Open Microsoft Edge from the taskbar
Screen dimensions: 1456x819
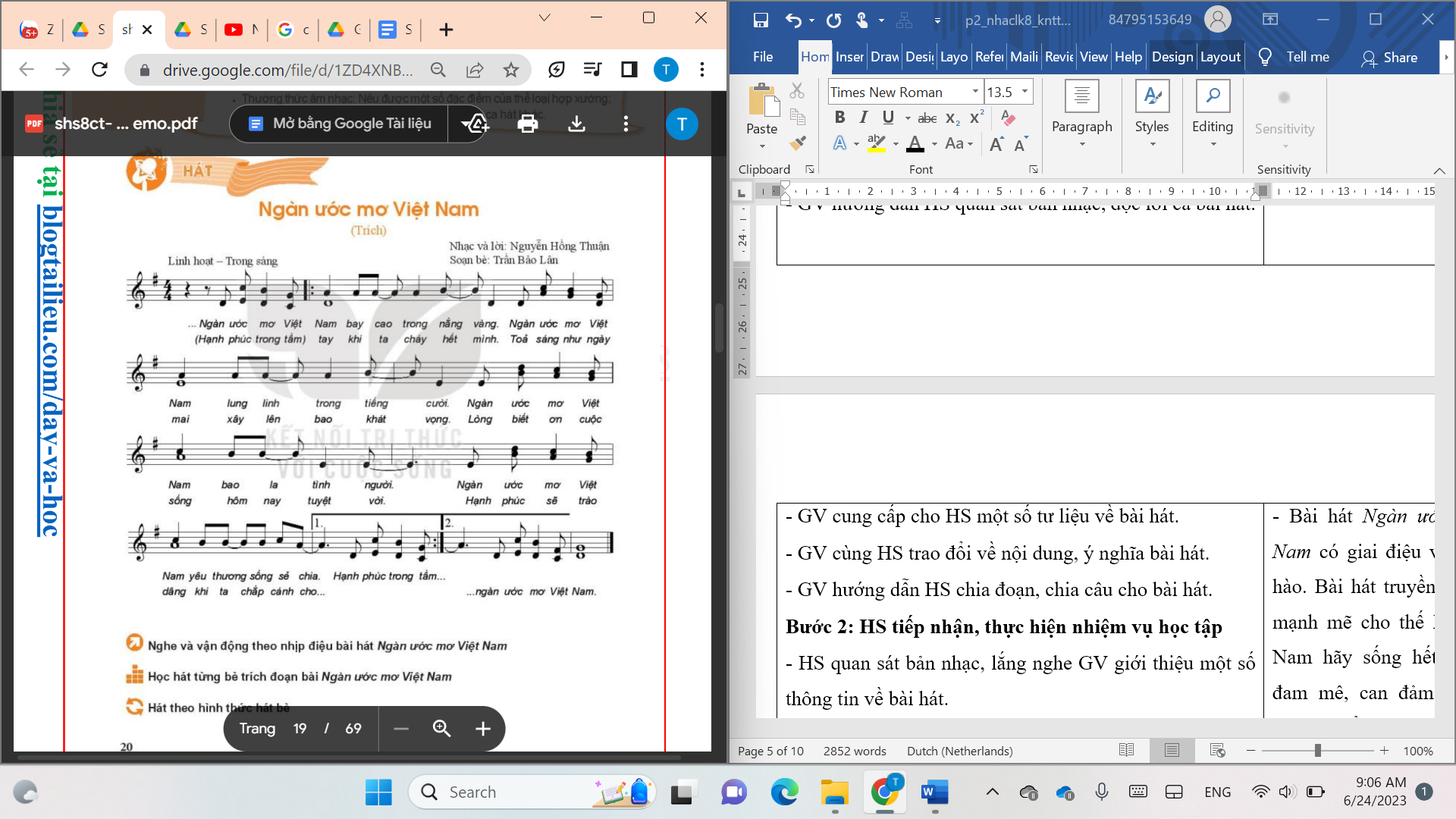784,792
